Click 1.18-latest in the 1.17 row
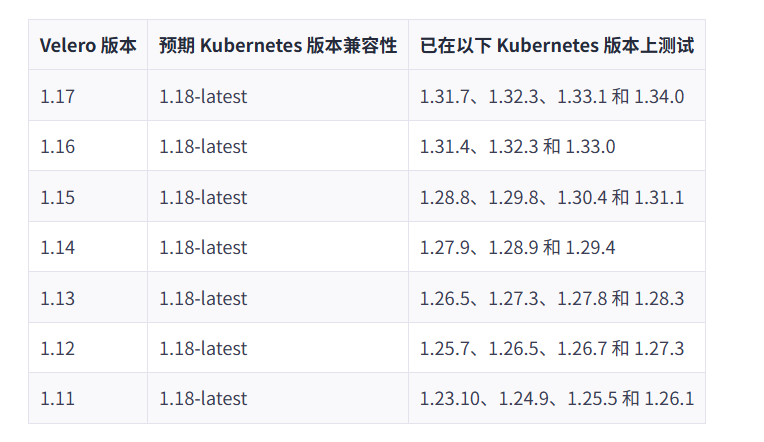 pos(203,96)
